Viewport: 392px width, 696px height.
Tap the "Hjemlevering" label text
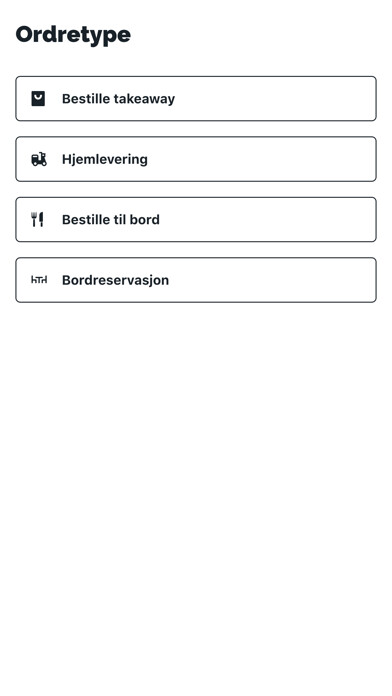(x=105, y=159)
